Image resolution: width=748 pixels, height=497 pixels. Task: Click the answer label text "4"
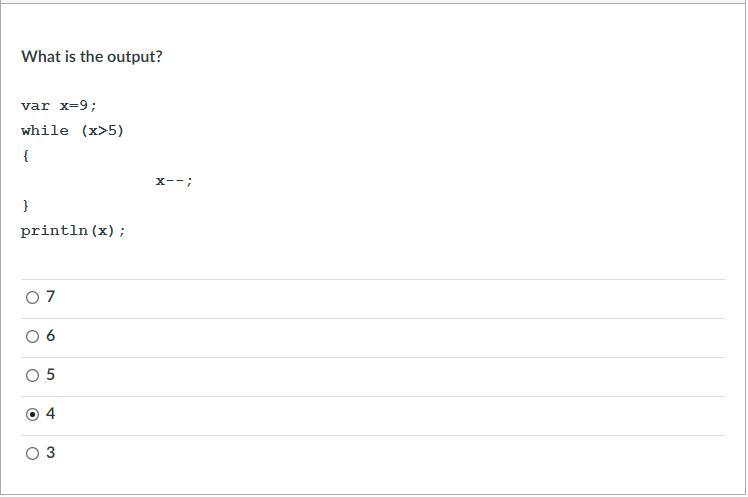(51, 414)
